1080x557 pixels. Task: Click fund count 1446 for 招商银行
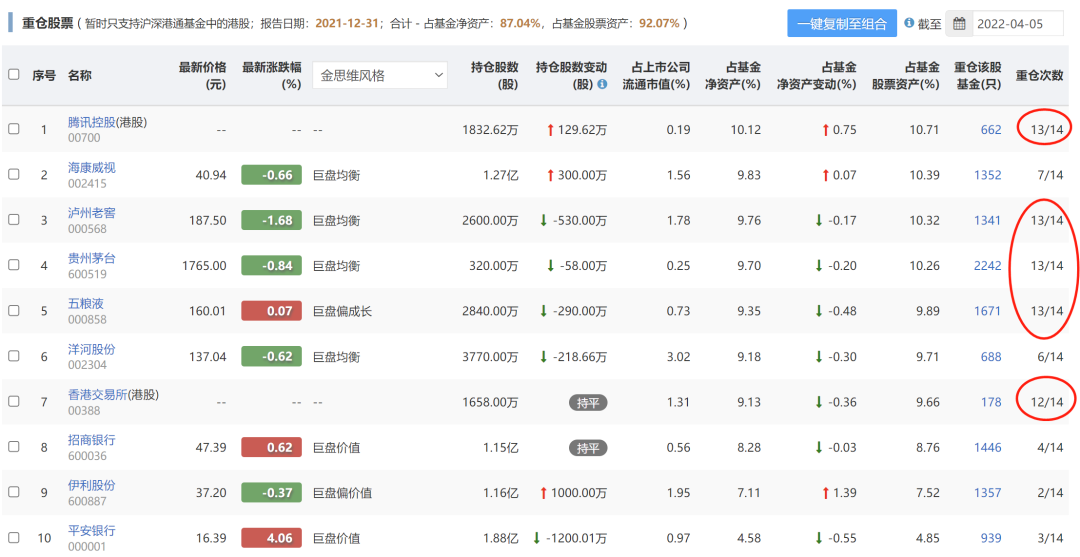(x=987, y=448)
